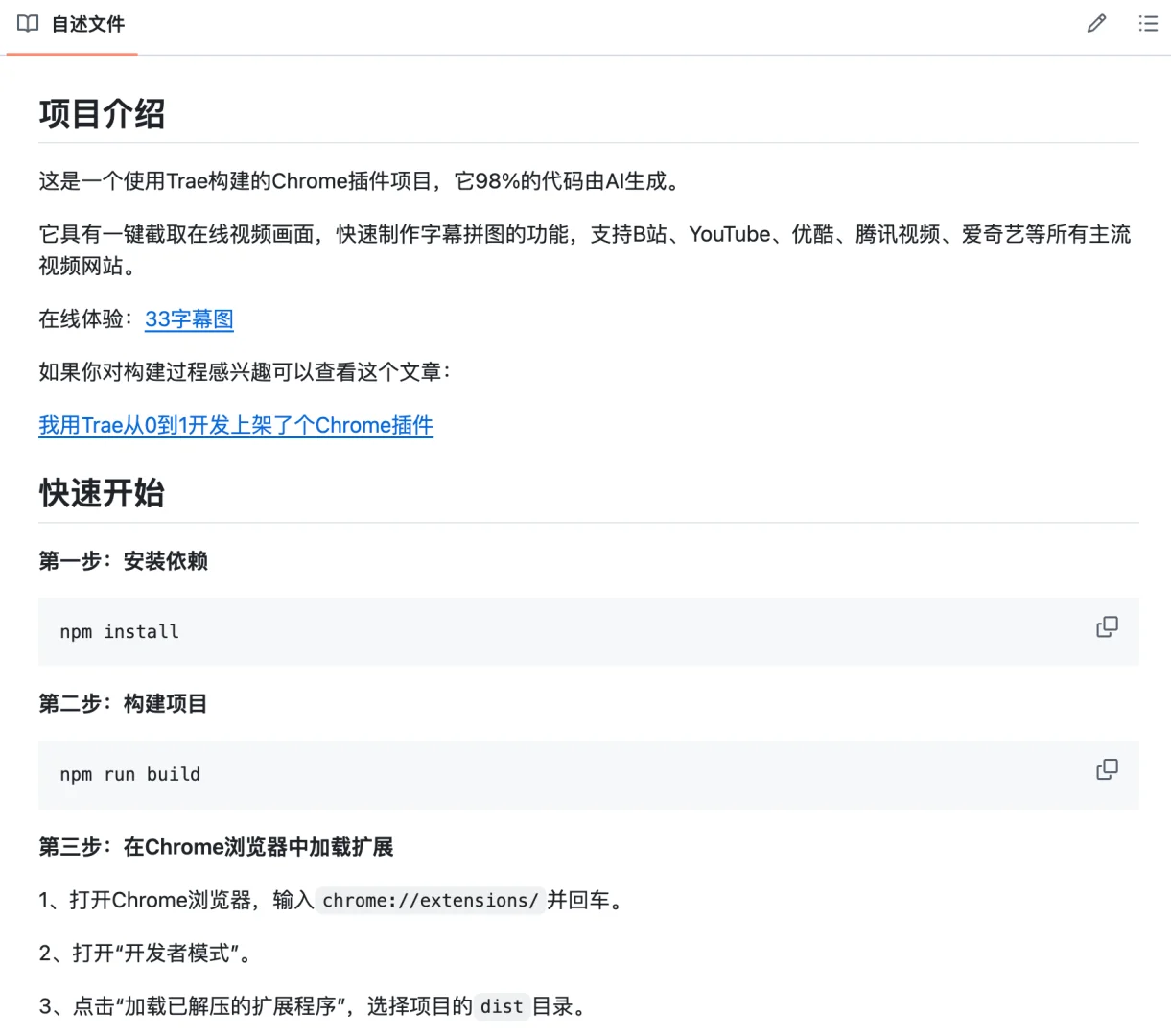
Task: Click the pencil icon to edit the README
Action: pos(1096,24)
